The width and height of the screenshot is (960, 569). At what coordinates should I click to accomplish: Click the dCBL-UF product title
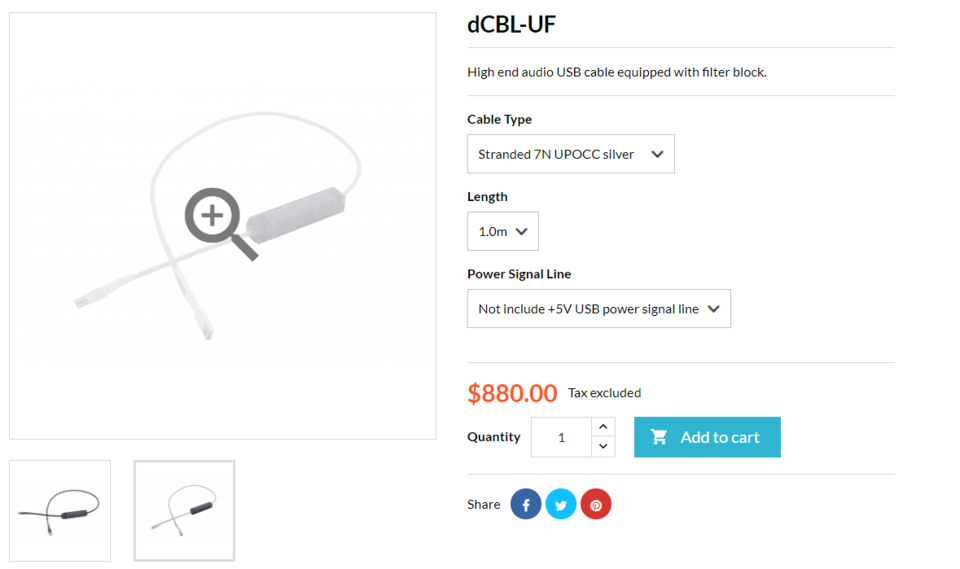511,24
